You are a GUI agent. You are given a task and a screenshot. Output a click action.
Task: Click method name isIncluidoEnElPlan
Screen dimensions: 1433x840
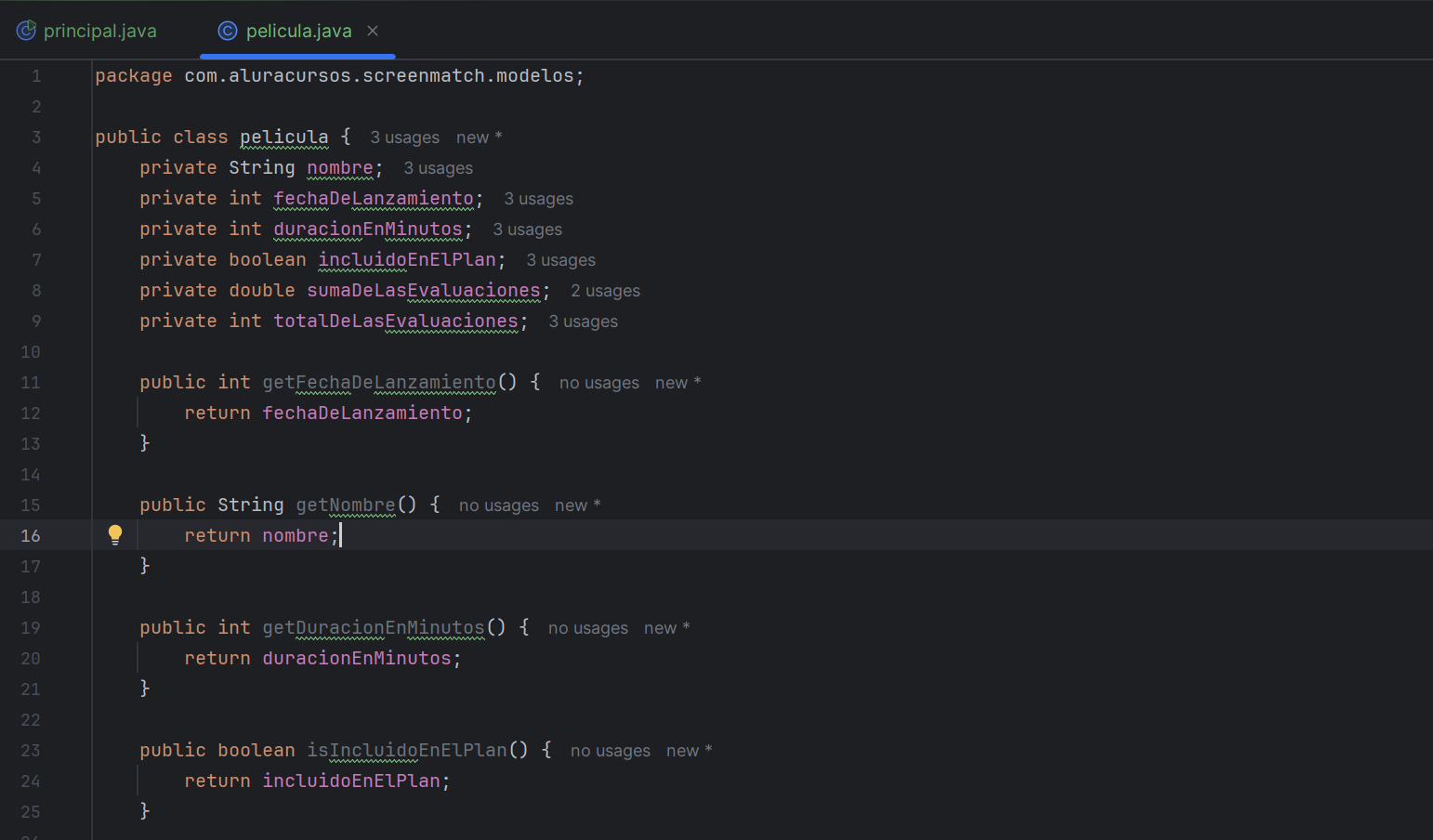pos(407,750)
